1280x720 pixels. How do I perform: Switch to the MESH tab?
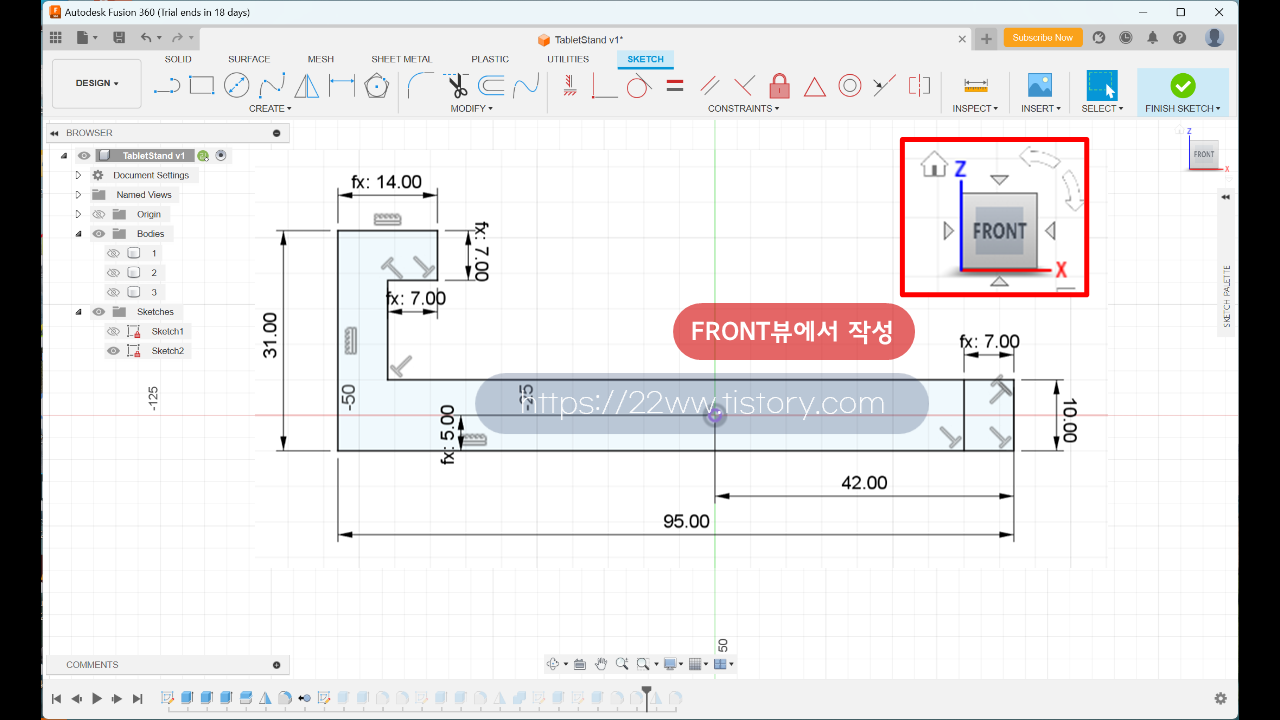(321, 59)
